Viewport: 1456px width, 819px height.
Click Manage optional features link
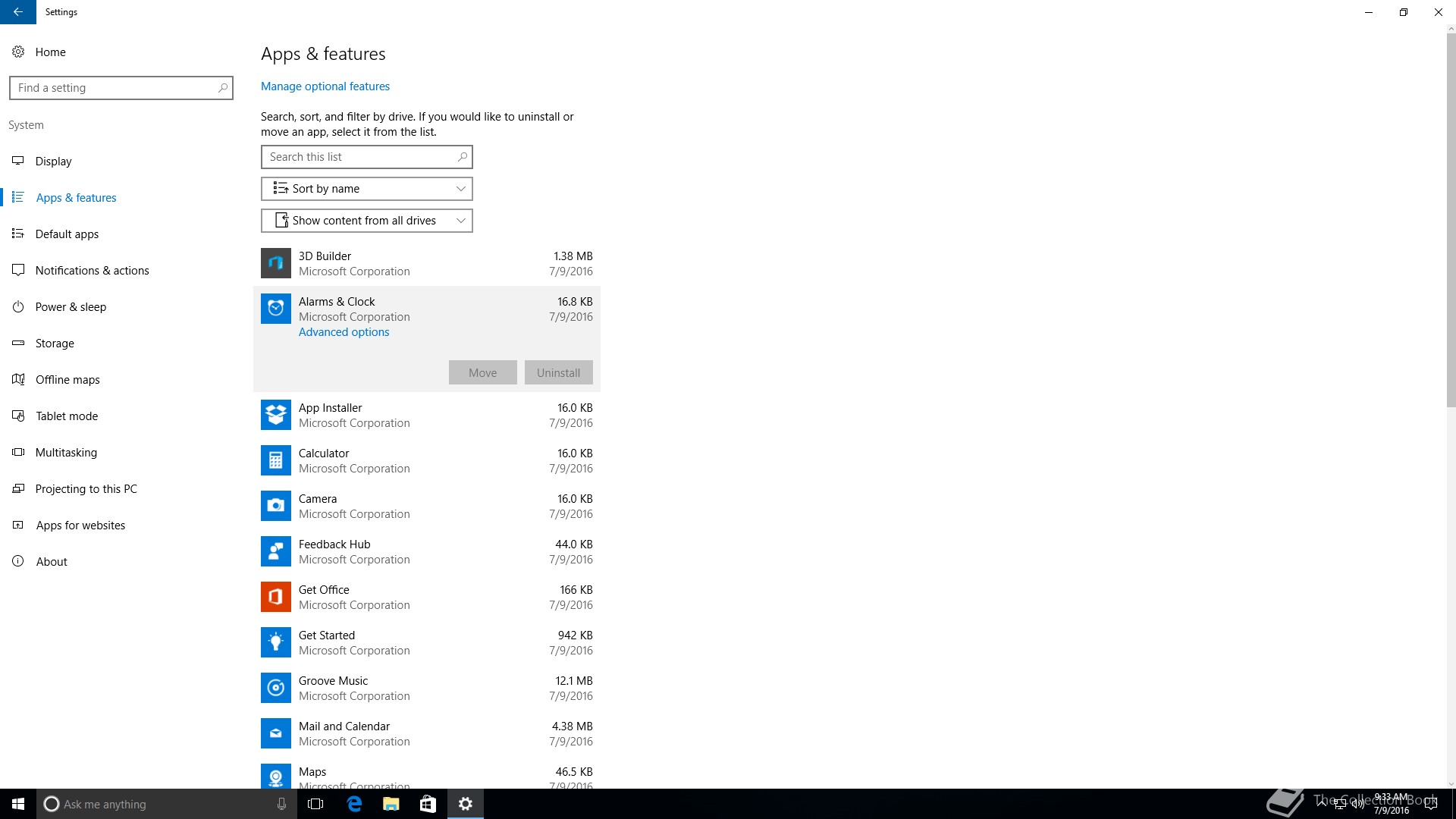(325, 86)
